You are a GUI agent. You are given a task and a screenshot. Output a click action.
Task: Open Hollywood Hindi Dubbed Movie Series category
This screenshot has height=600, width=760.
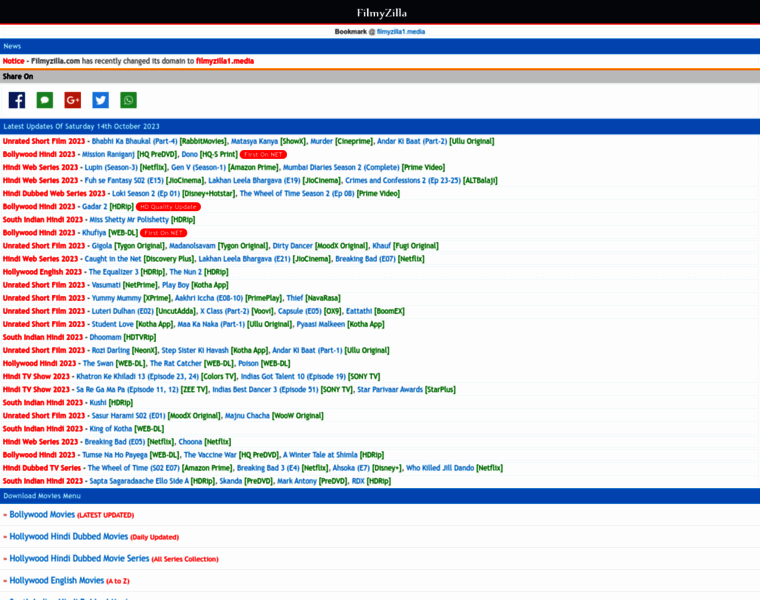(x=79, y=558)
